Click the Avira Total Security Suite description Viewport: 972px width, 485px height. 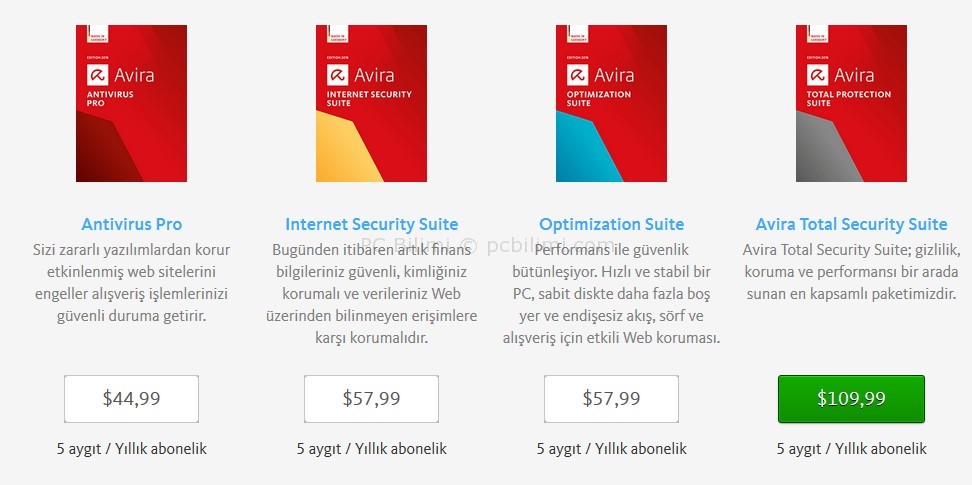point(852,271)
